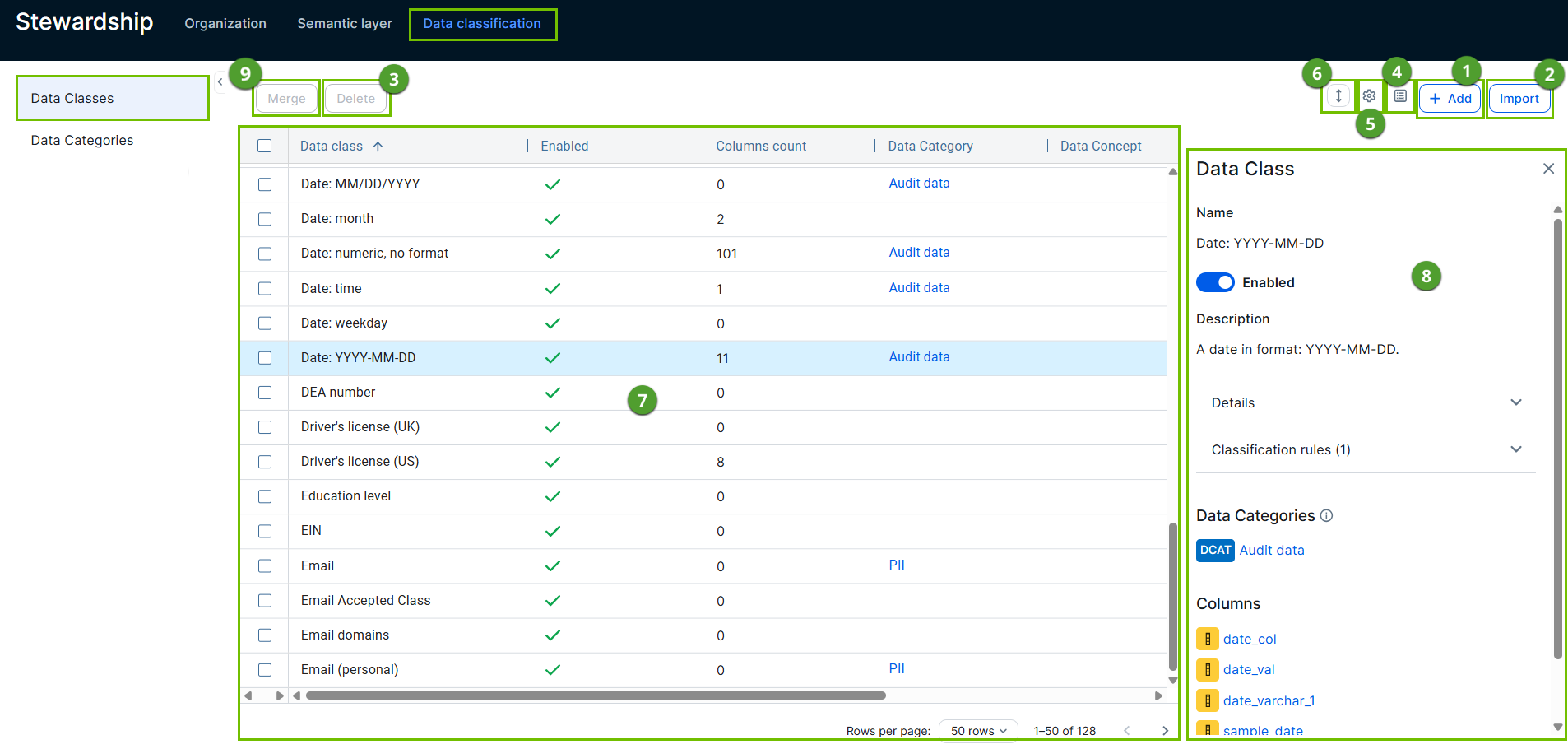Click the column icon beside sample_date
This screenshot has width=1568, height=749.
pyautogui.click(x=1207, y=729)
